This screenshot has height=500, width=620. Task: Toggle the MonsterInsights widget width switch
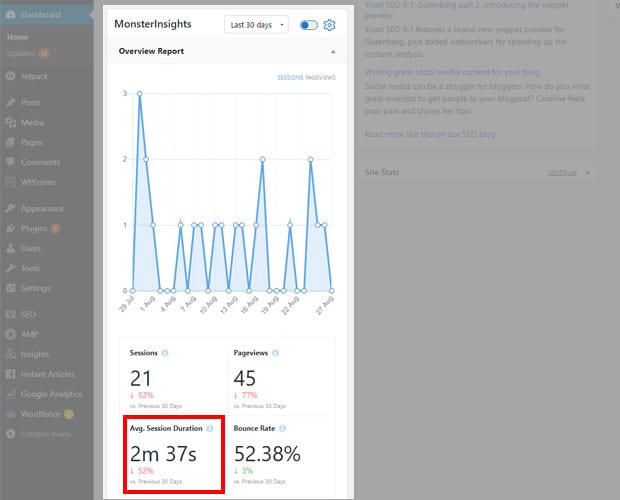click(x=308, y=25)
